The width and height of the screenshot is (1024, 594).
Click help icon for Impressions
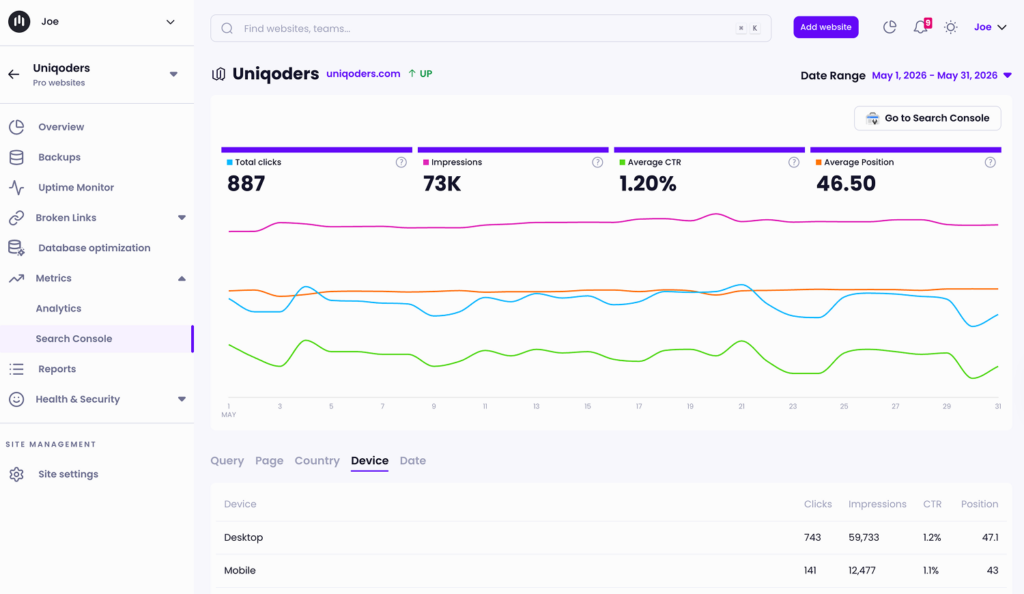598,163
